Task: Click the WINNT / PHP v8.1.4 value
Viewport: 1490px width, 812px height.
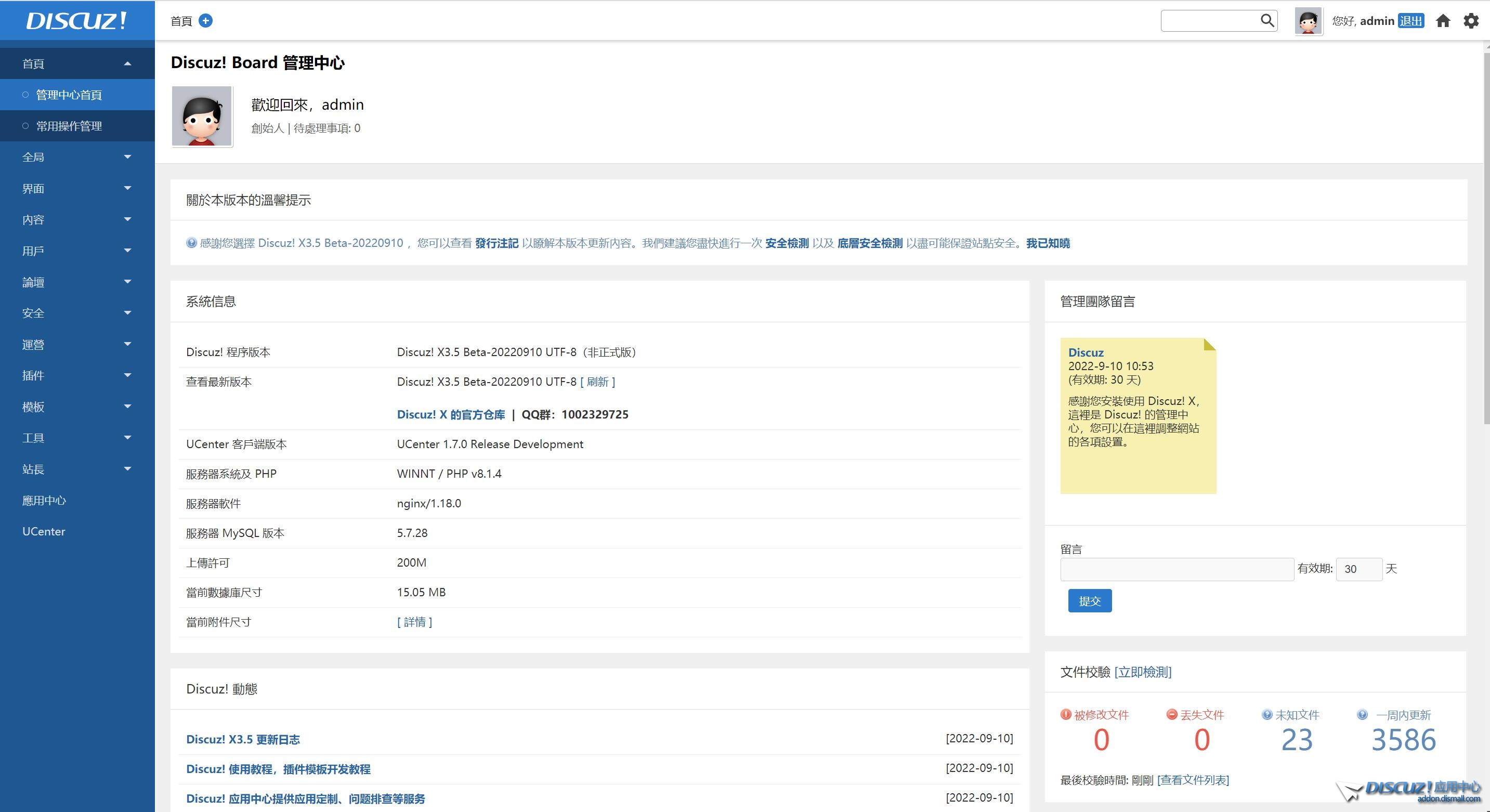Action: (449, 474)
